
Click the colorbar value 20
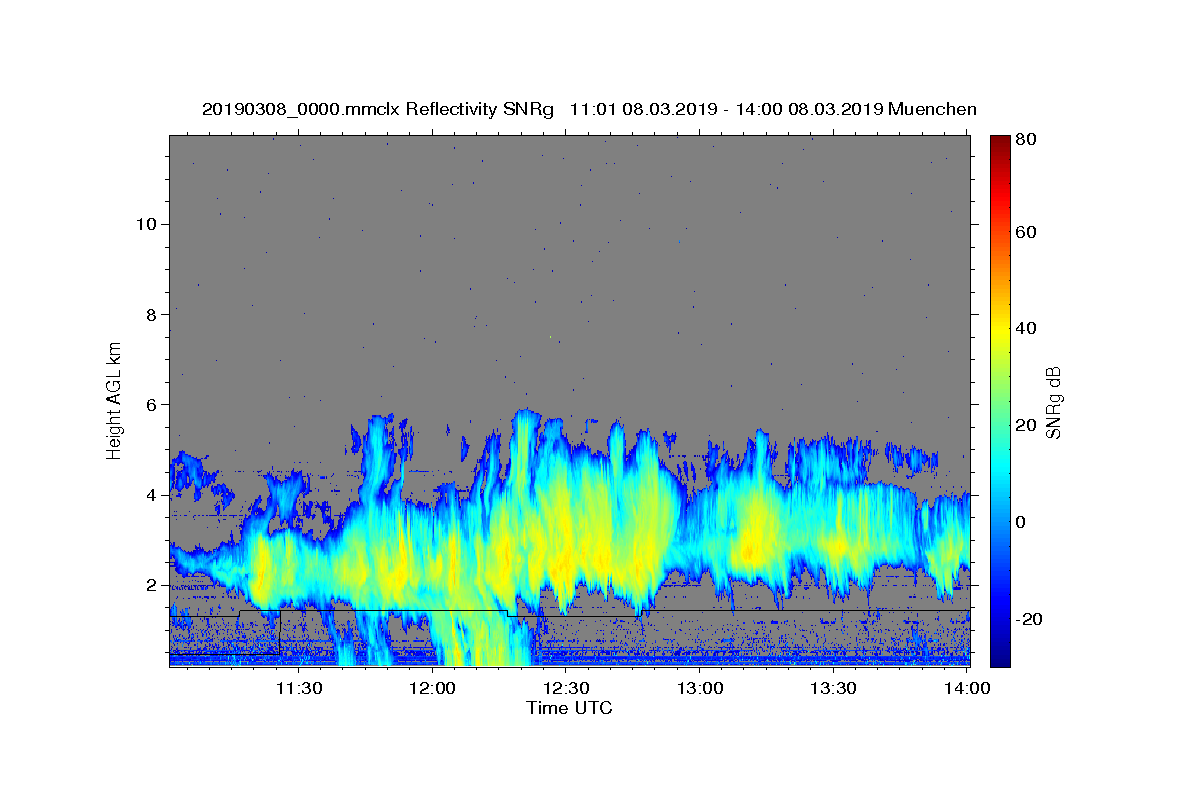tap(1028, 425)
